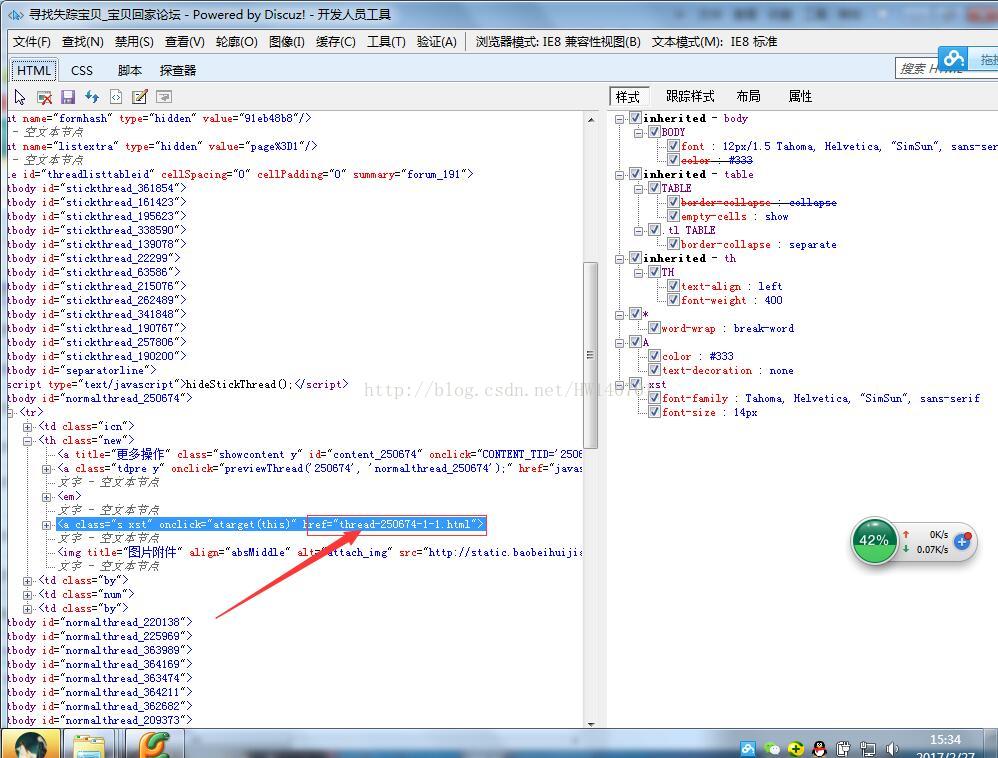Open the 缓存(C) menu
The image size is (998, 758).
(335, 42)
